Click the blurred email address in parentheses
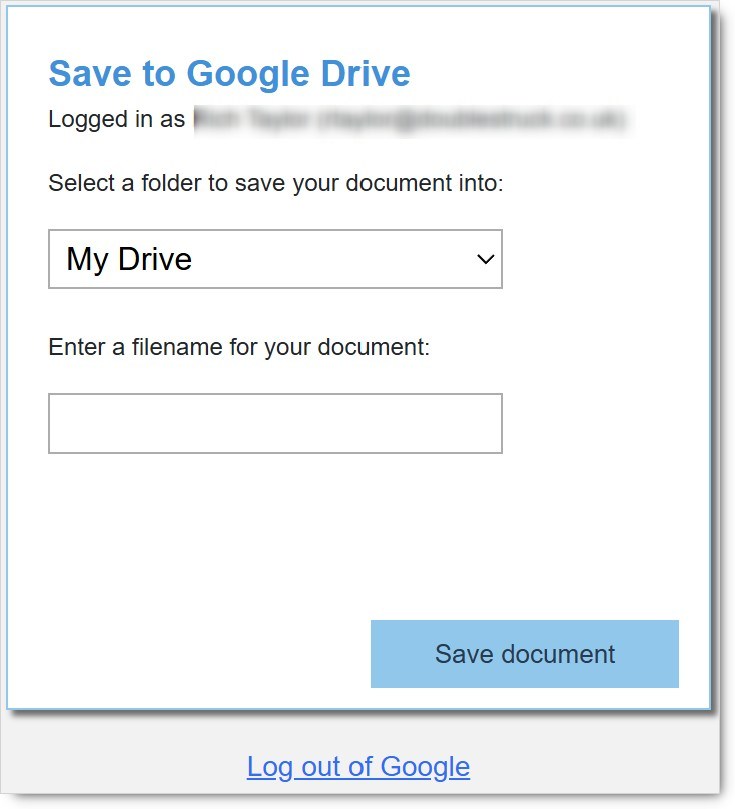Screen dimensions: 735x809 (x=471, y=119)
